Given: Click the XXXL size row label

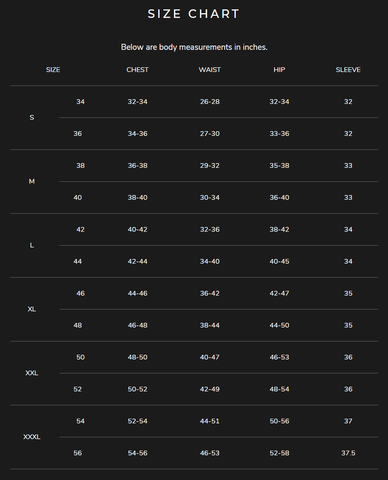Looking at the screenshot, I should click(x=32, y=437).
